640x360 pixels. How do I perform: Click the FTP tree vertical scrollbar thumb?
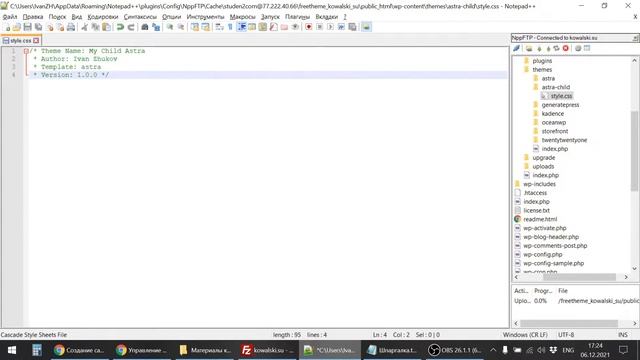tap(634, 151)
